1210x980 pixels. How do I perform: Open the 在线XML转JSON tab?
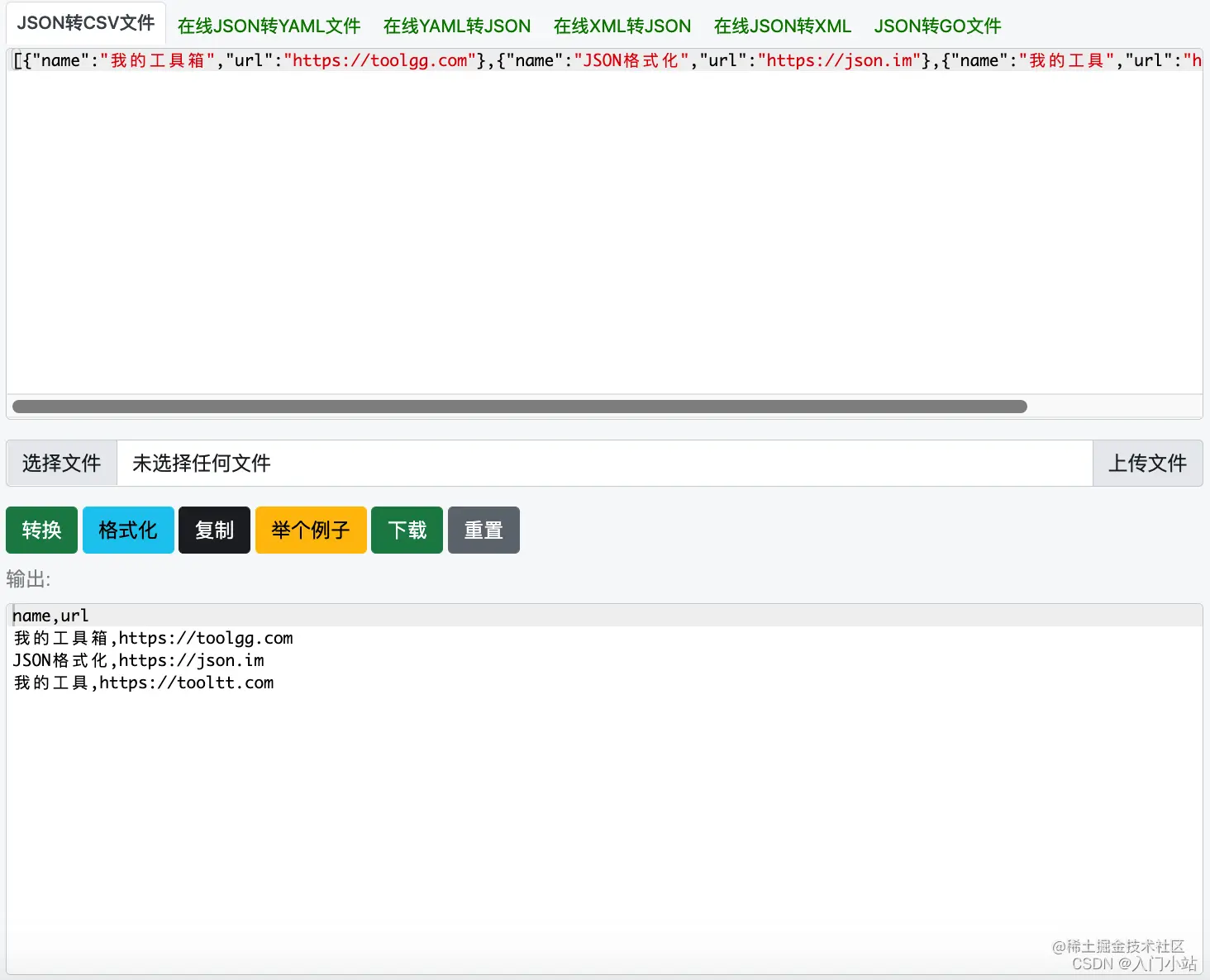pos(622,26)
